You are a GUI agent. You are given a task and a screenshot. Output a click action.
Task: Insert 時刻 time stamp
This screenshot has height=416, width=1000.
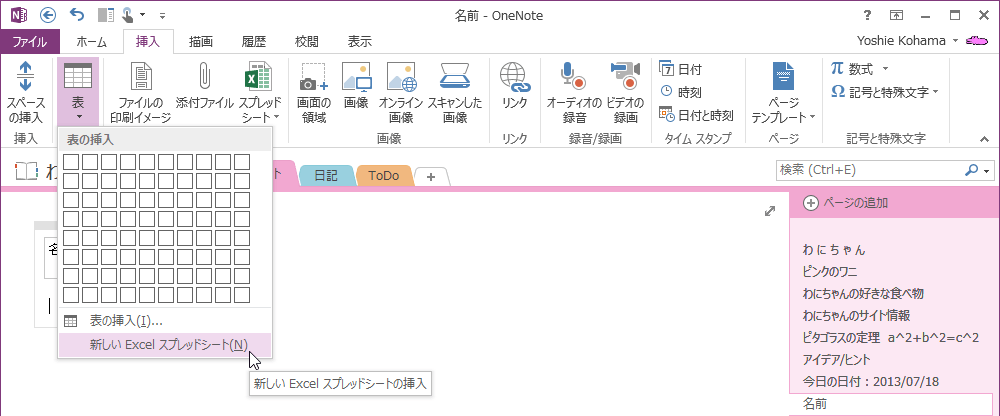pyautogui.click(x=681, y=92)
